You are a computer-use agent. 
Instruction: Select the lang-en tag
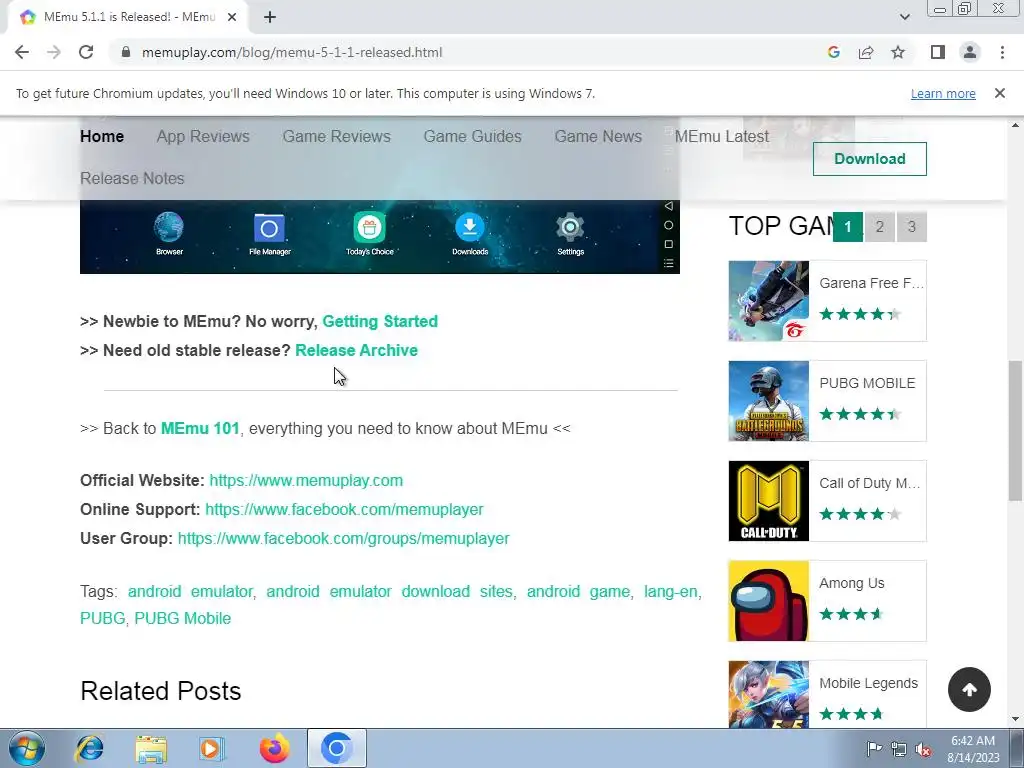tap(671, 592)
